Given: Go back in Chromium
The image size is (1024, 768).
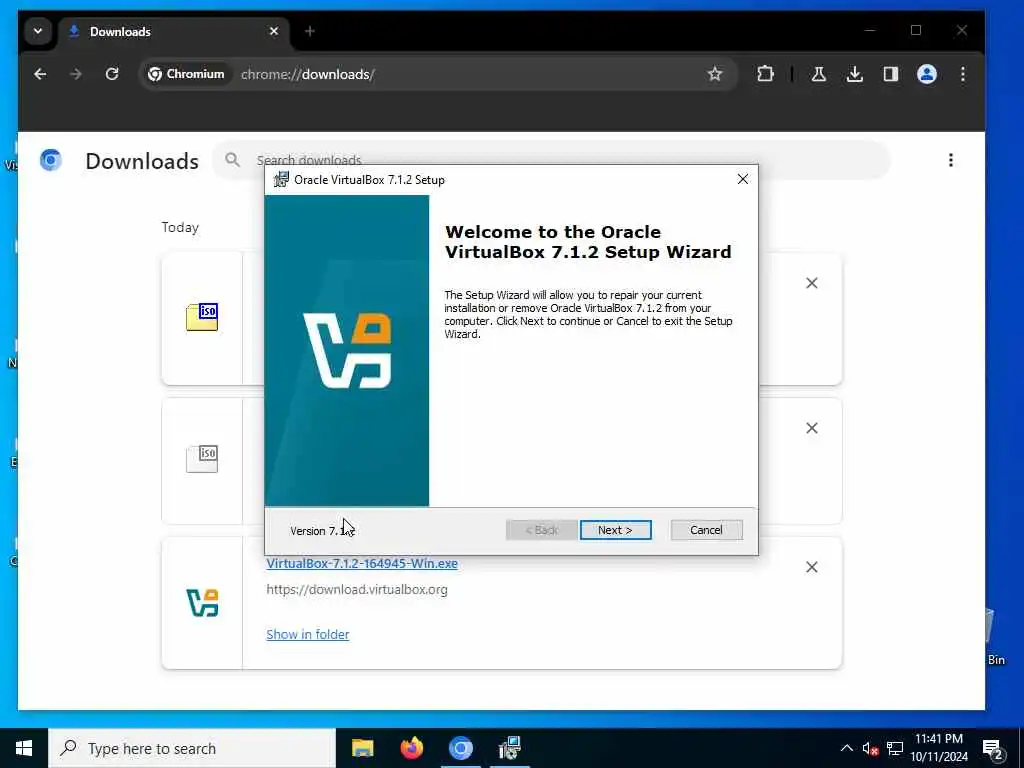Looking at the screenshot, I should pyautogui.click(x=40, y=74).
